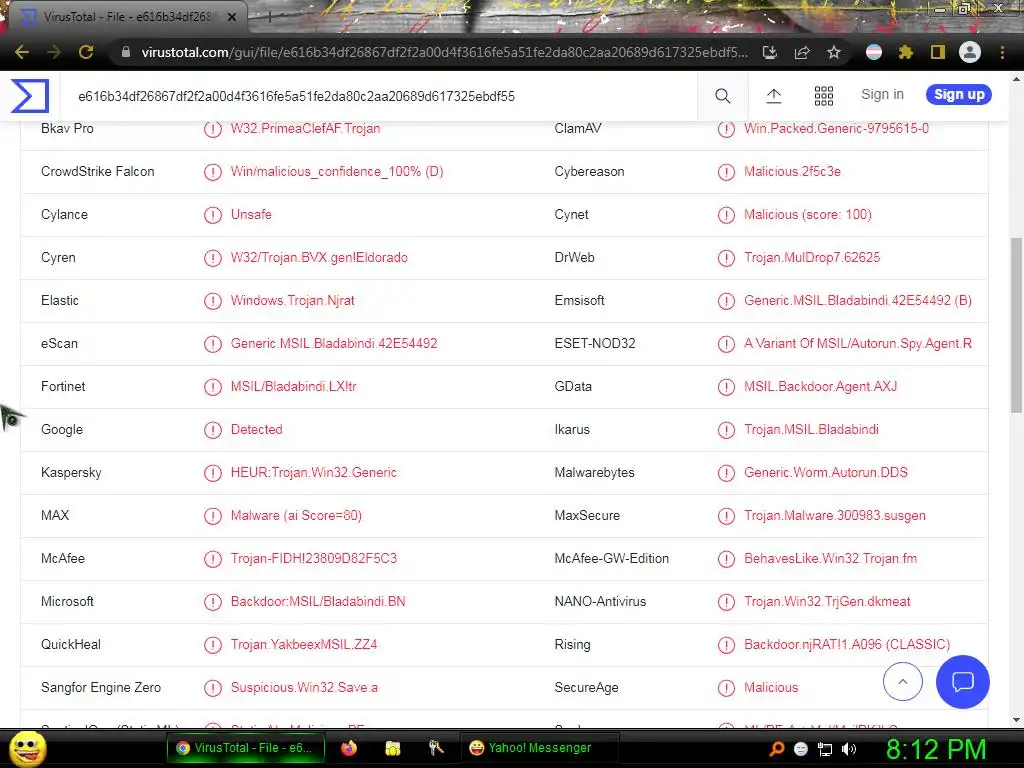Open the Chrome three-dot menu
Image resolution: width=1024 pixels, height=768 pixels.
(1002, 52)
